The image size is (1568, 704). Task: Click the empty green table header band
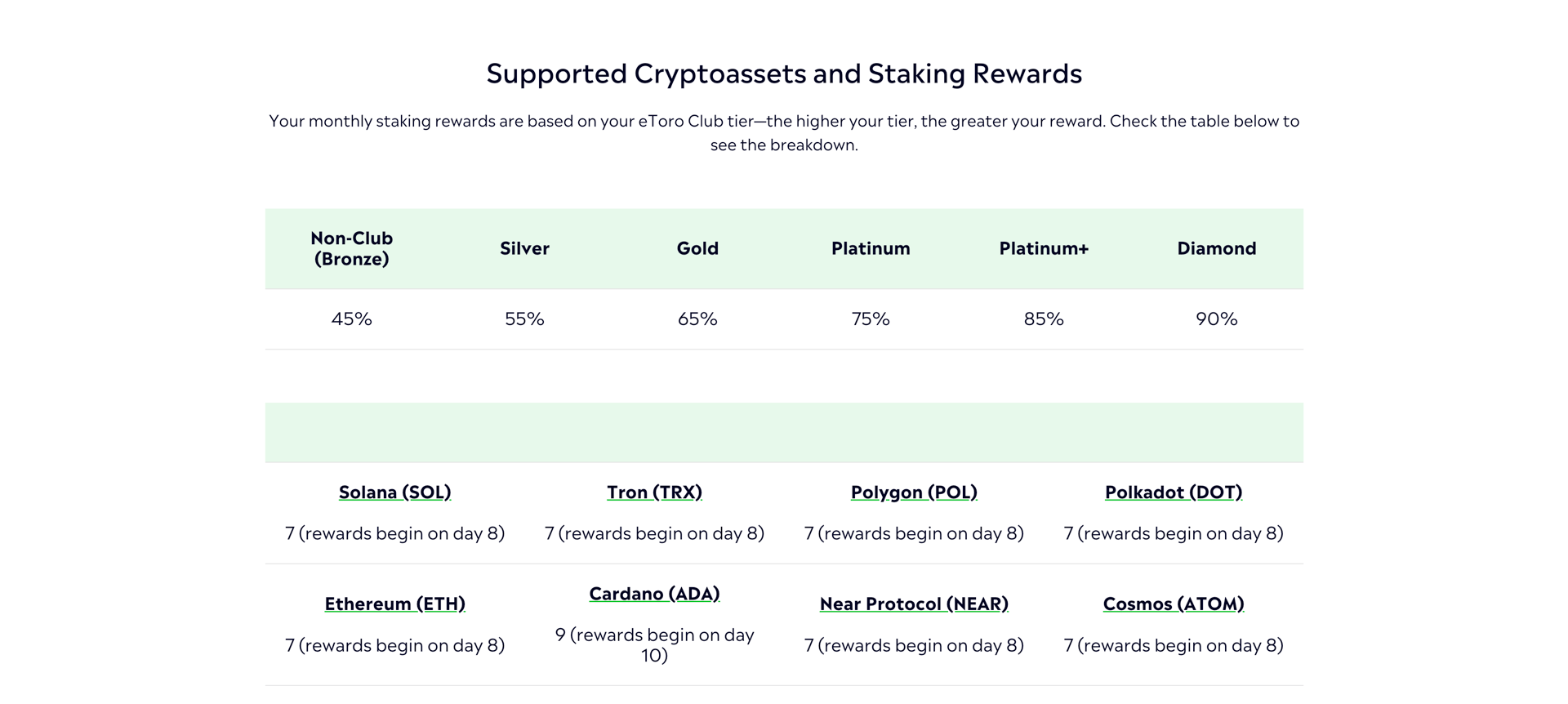point(784,433)
